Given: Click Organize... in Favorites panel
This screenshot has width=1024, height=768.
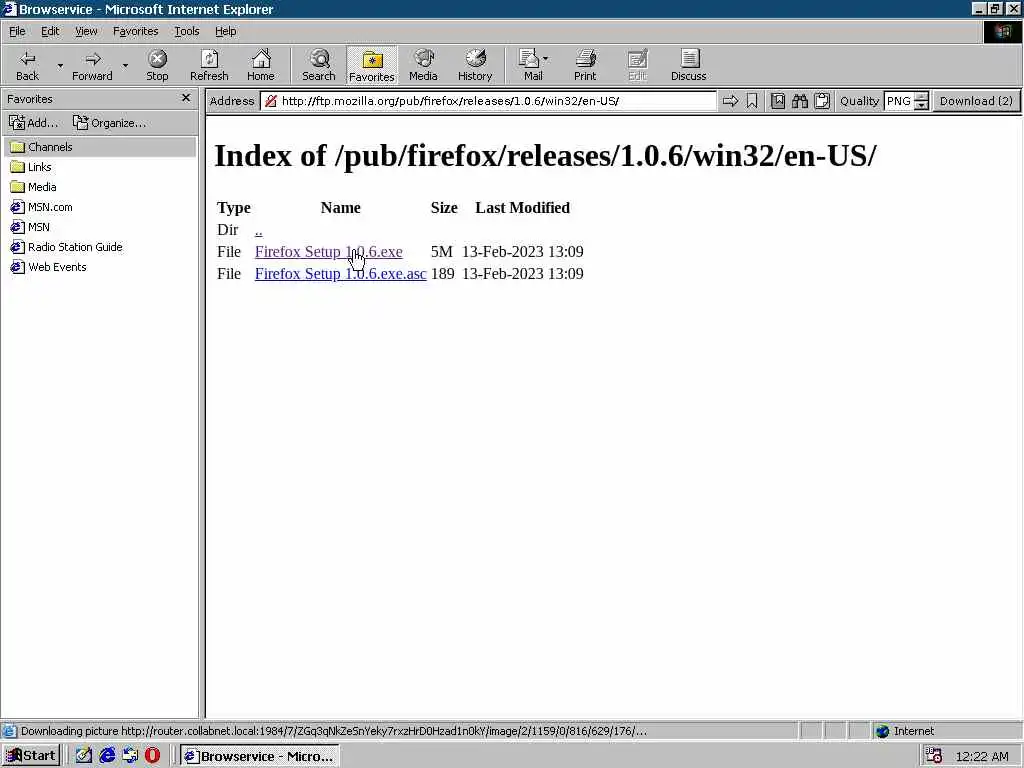Looking at the screenshot, I should coord(109,123).
